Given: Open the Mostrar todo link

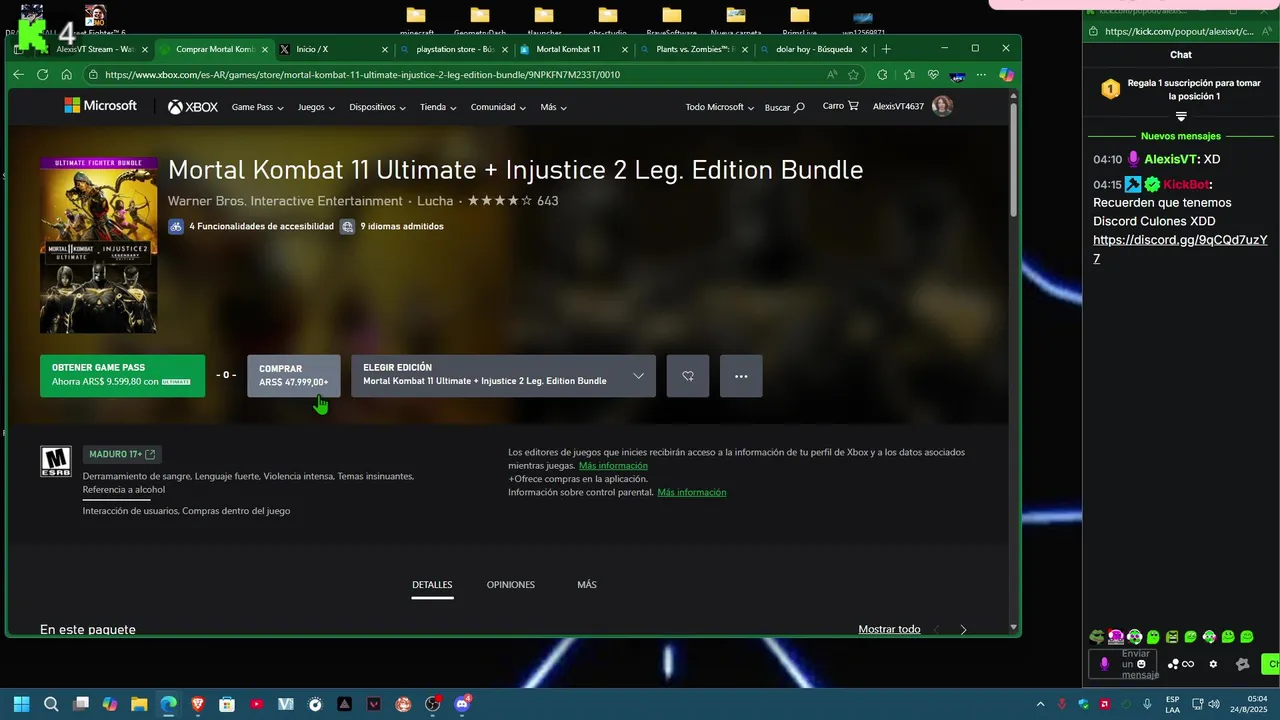Looking at the screenshot, I should pyautogui.click(x=889, y=629).
